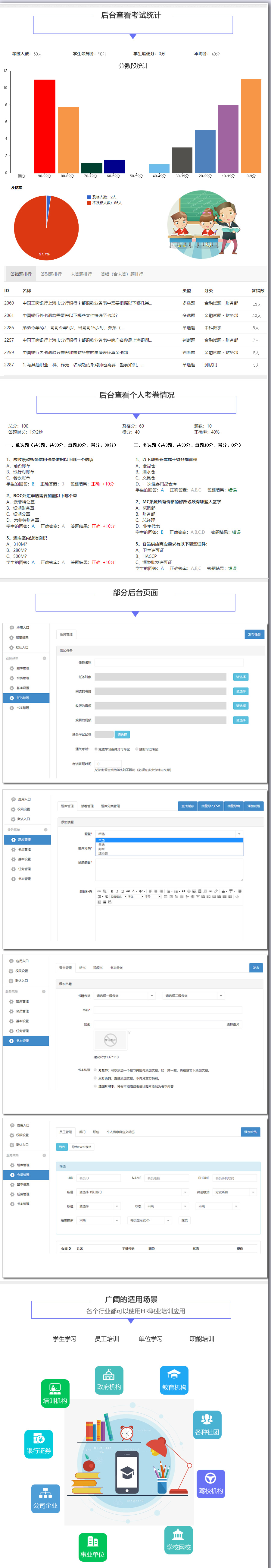Select the 完成学习任务才可考试 radio option
The height and width of the screenshot is (1568, 271).
tap(96, 749)
